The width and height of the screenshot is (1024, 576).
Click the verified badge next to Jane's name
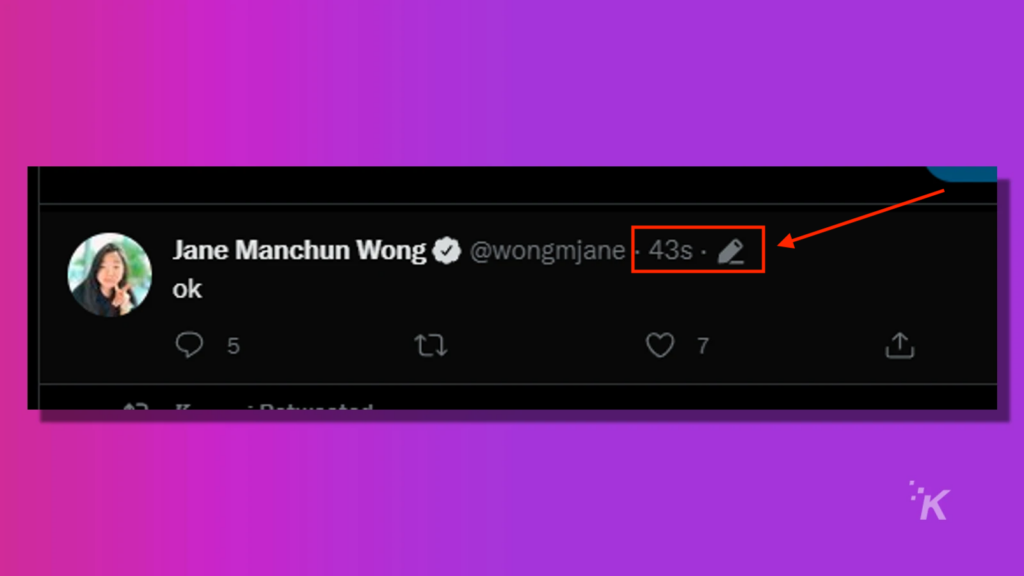pyautogui.click(x=447, y=250)
